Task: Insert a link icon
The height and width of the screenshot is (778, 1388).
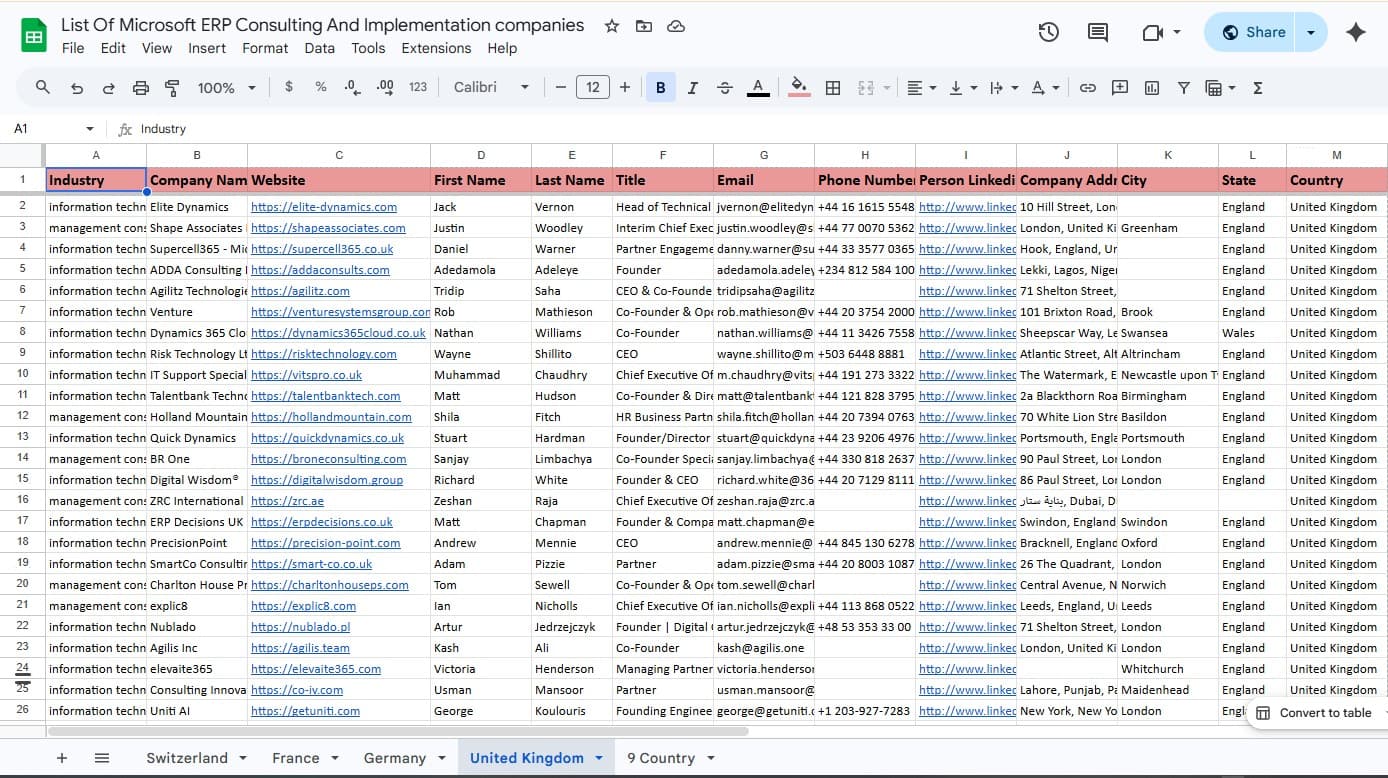Action: pos(1088,88)
